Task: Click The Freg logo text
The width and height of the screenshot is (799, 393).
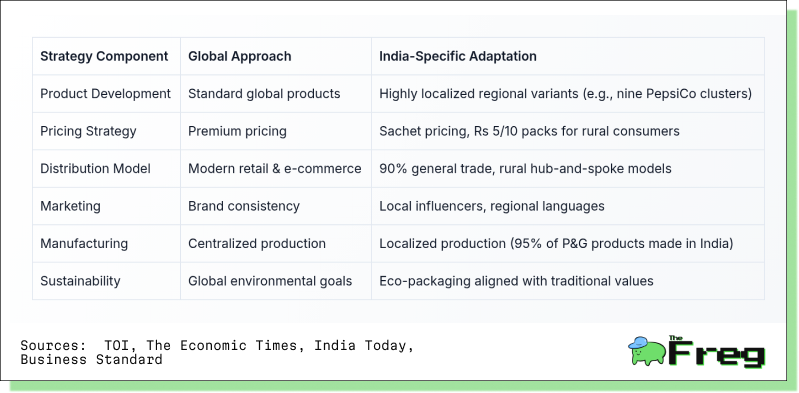Action: [717, 352]
